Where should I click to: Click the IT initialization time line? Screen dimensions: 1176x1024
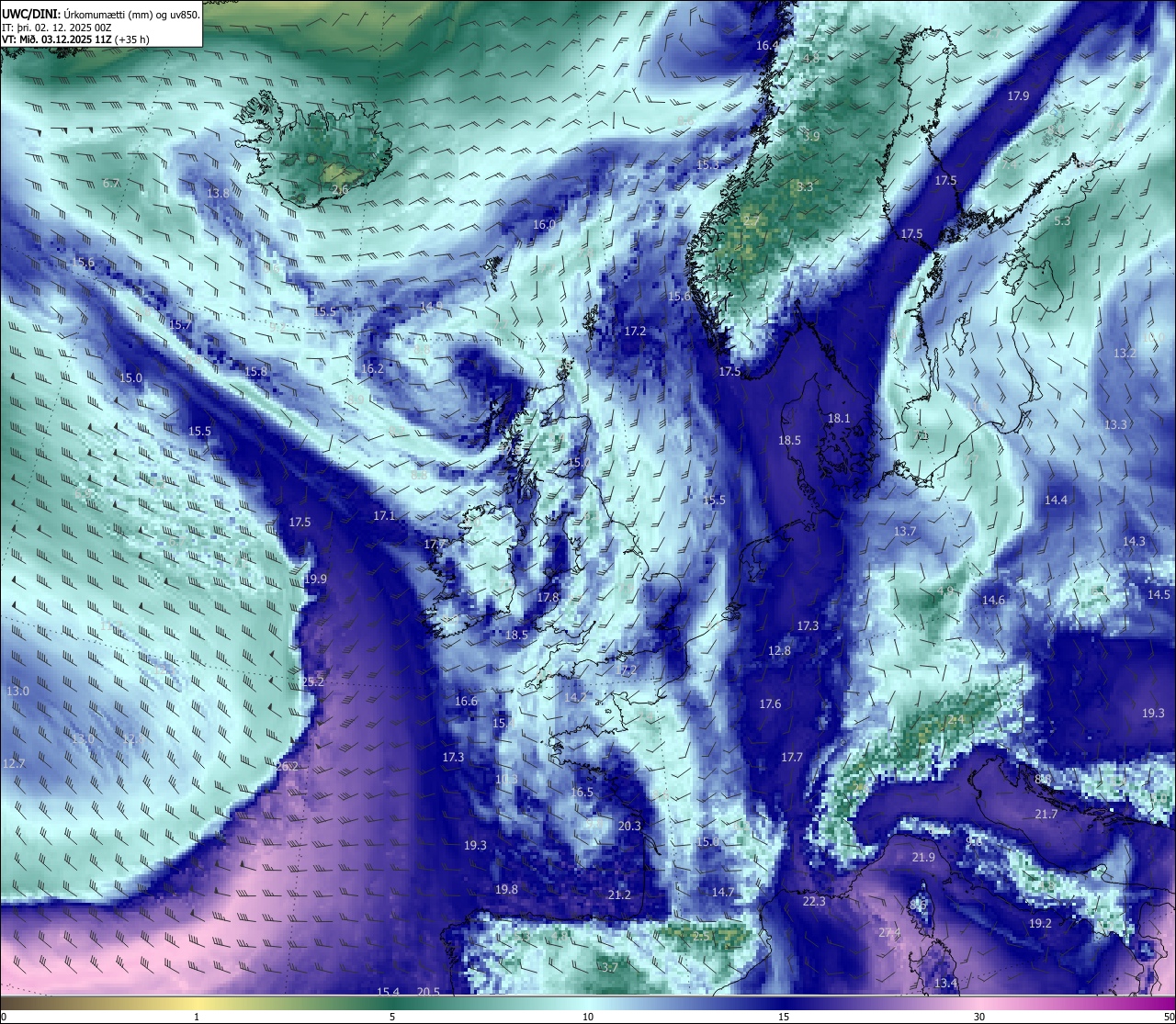point(57,28)
